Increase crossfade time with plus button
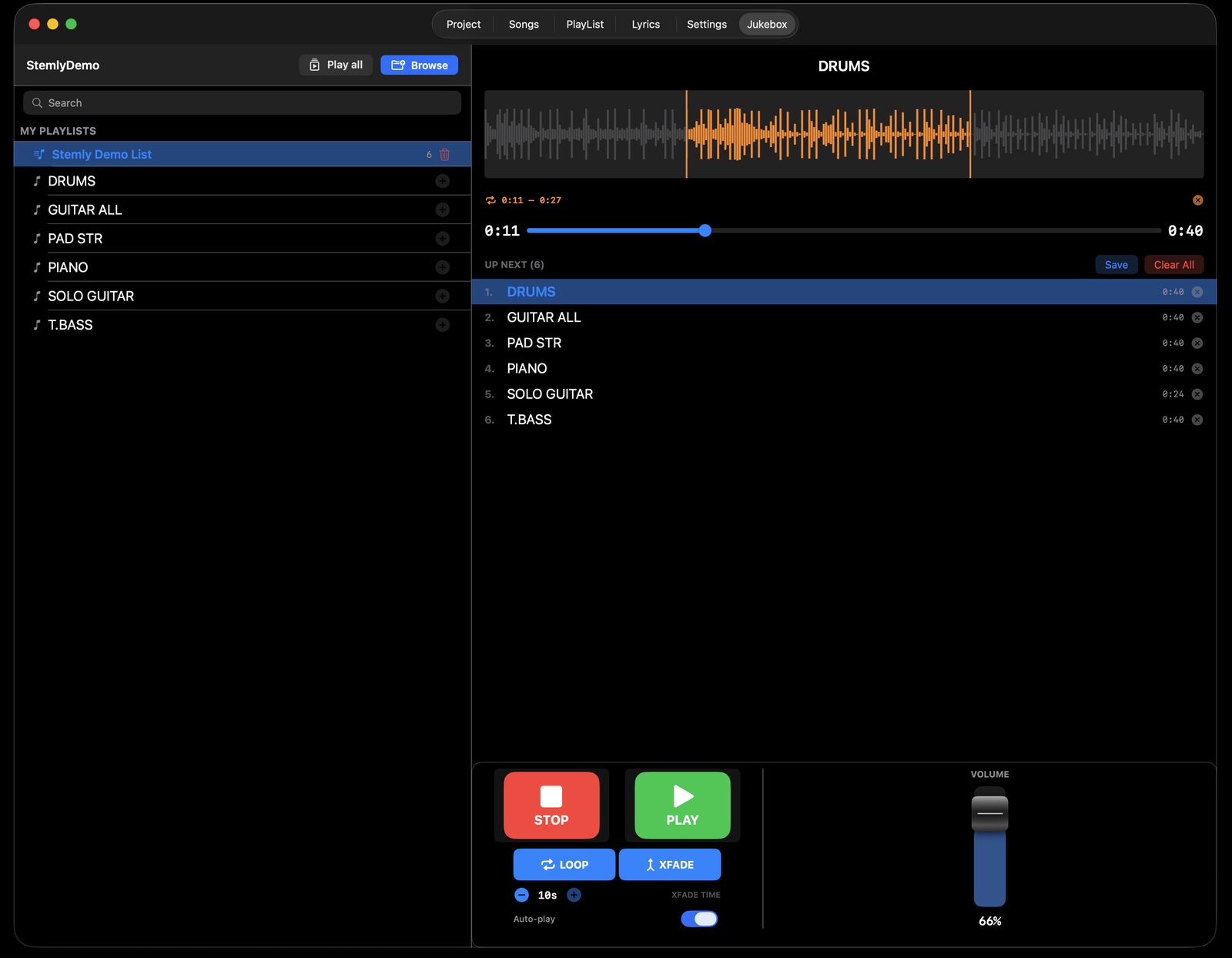 point(574,895)
